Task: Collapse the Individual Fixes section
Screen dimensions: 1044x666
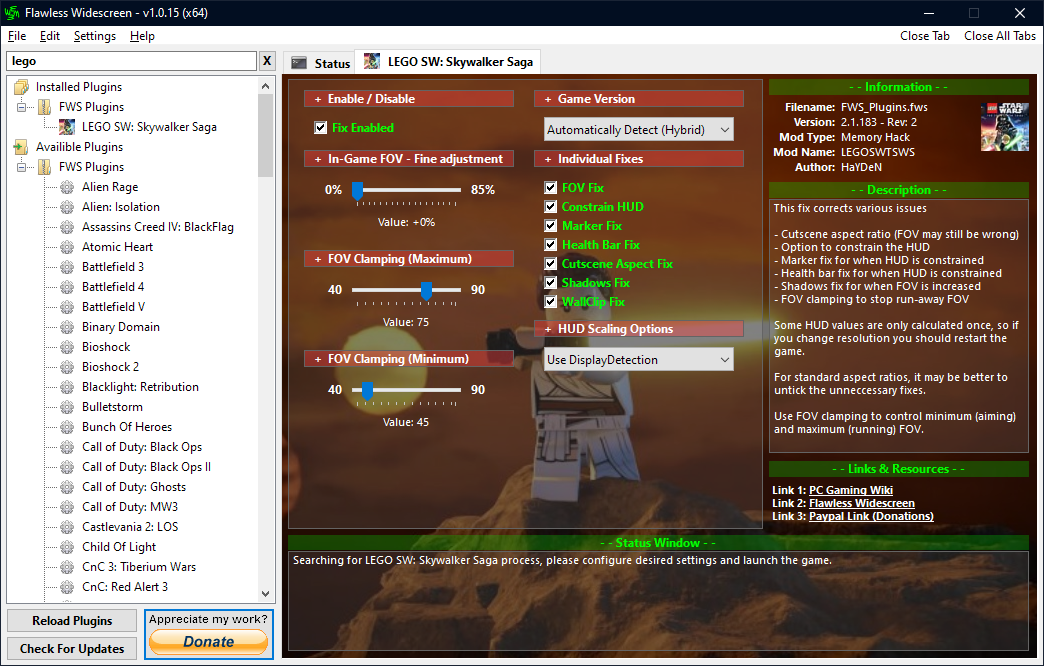Action: point(548,159)
